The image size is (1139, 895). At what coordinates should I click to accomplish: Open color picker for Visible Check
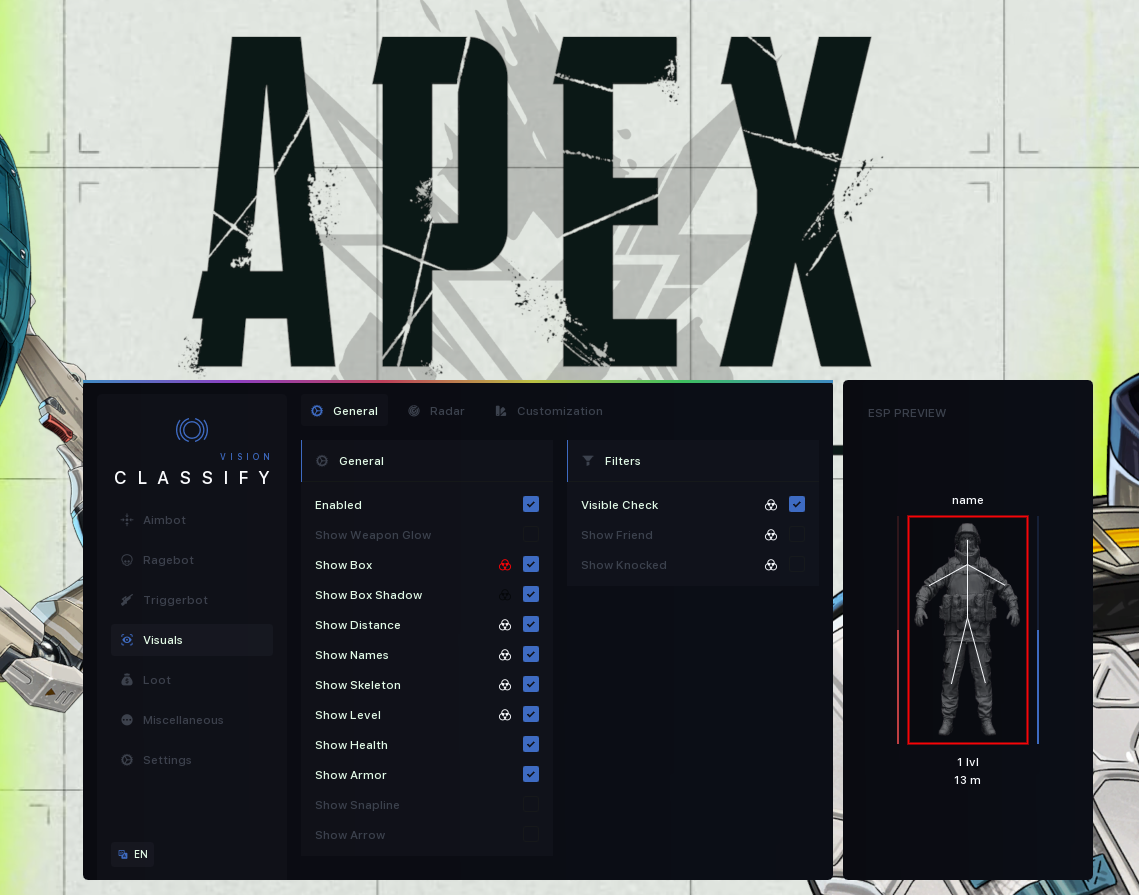[771, 505]
